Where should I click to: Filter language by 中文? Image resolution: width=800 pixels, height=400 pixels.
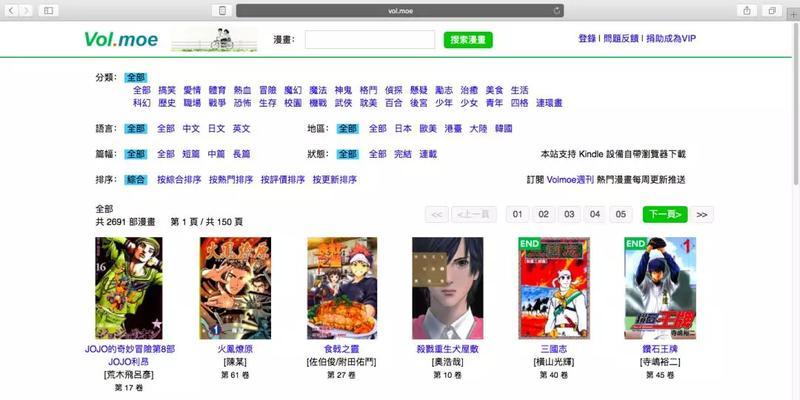(x=191, y=129)
